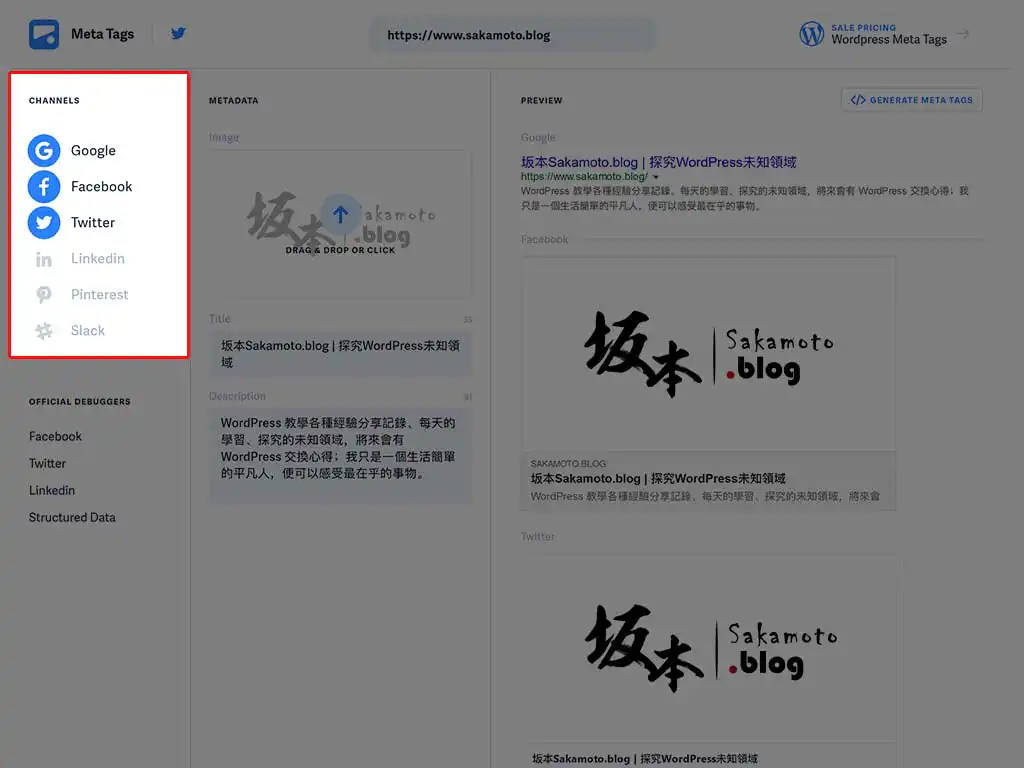Enable the Pinterest channel icon

[x=44, y=295]
